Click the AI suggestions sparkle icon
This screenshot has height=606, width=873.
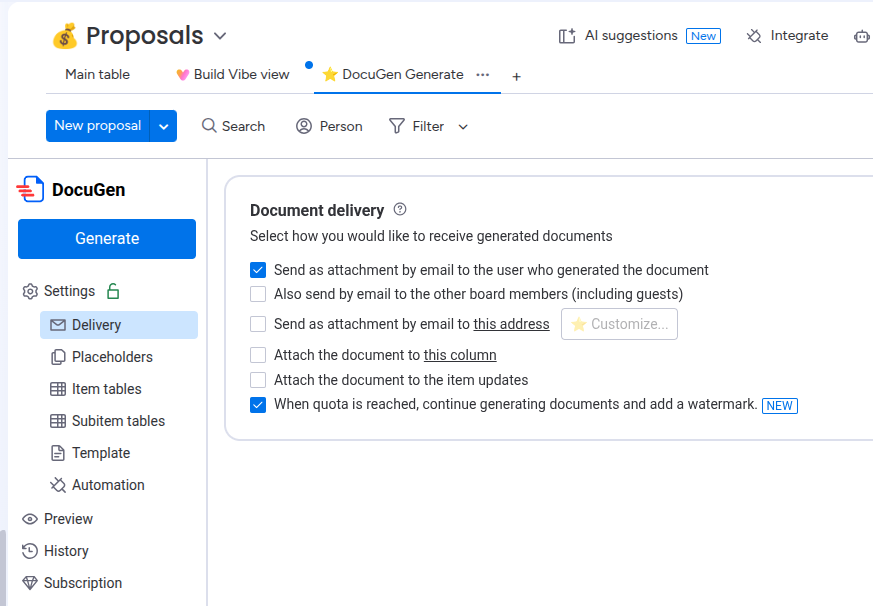click(567, 36)
